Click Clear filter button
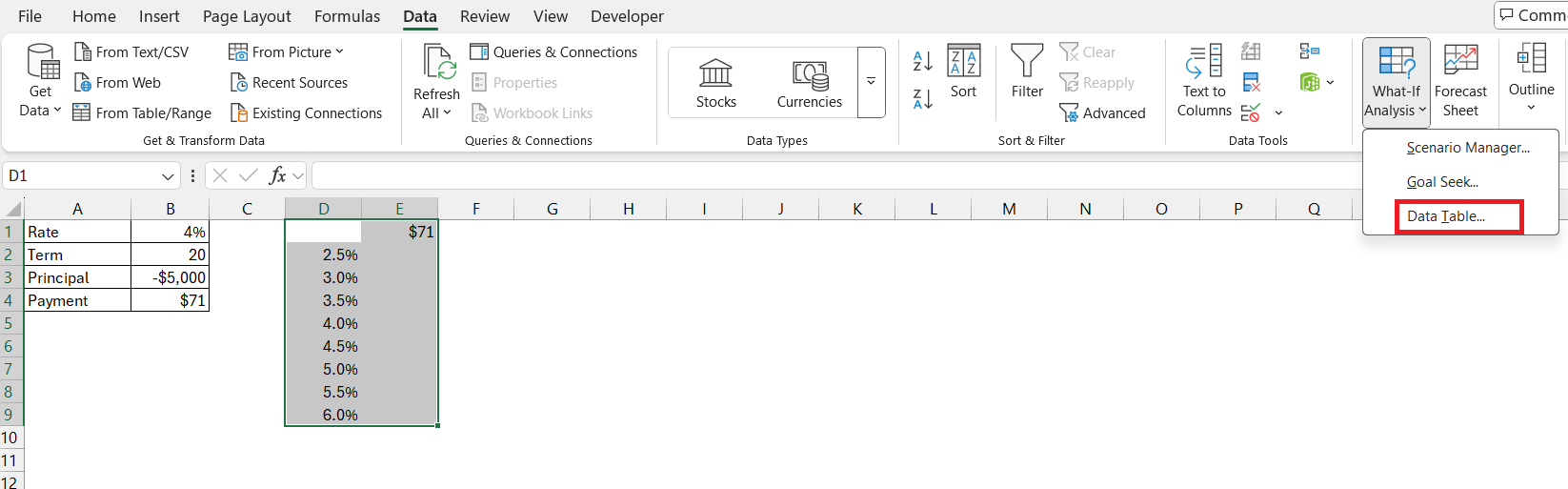 [x=1087, y=52]
